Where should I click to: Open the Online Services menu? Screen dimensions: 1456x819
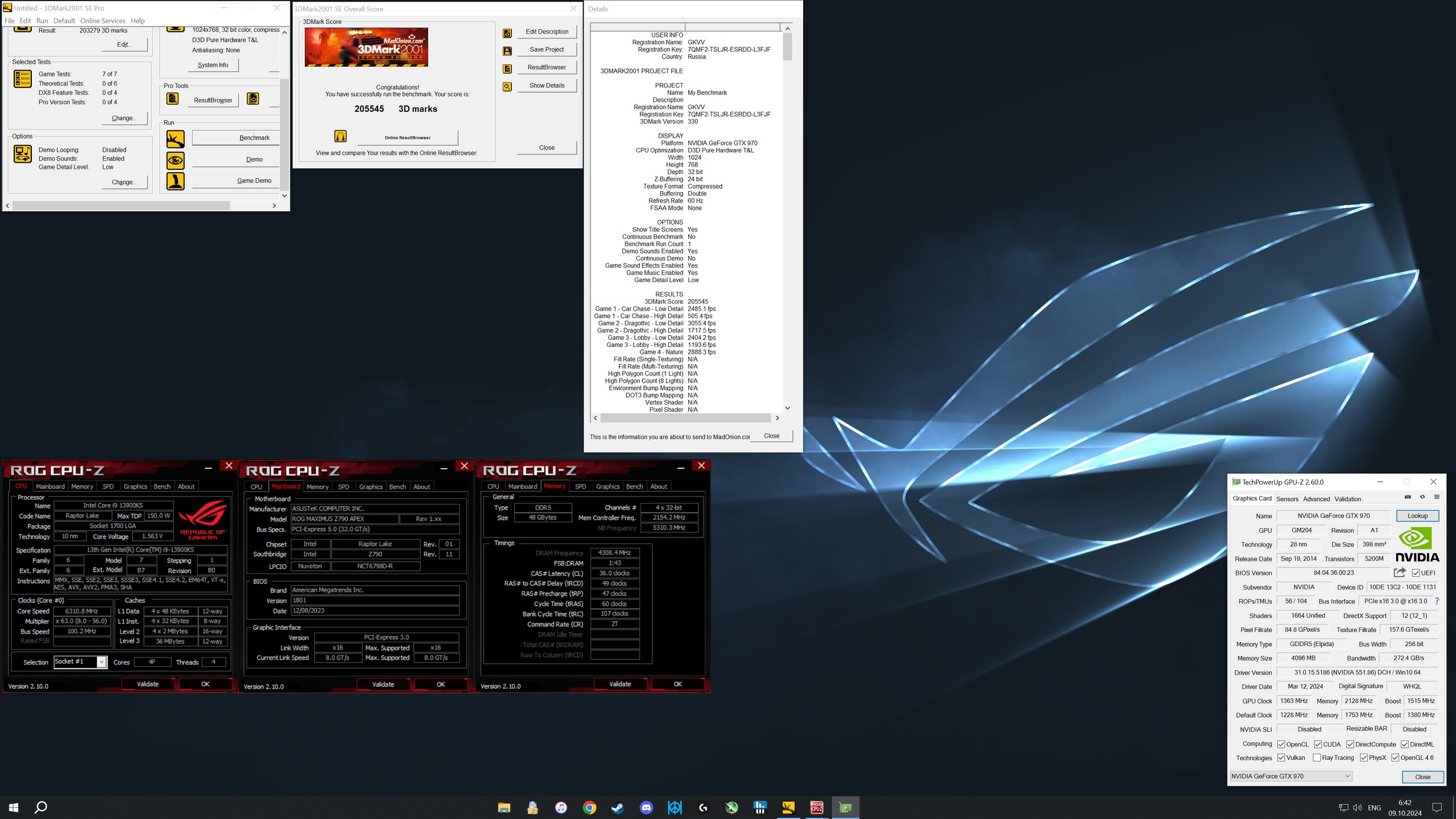pyautogui.click(x=102, y=20)
